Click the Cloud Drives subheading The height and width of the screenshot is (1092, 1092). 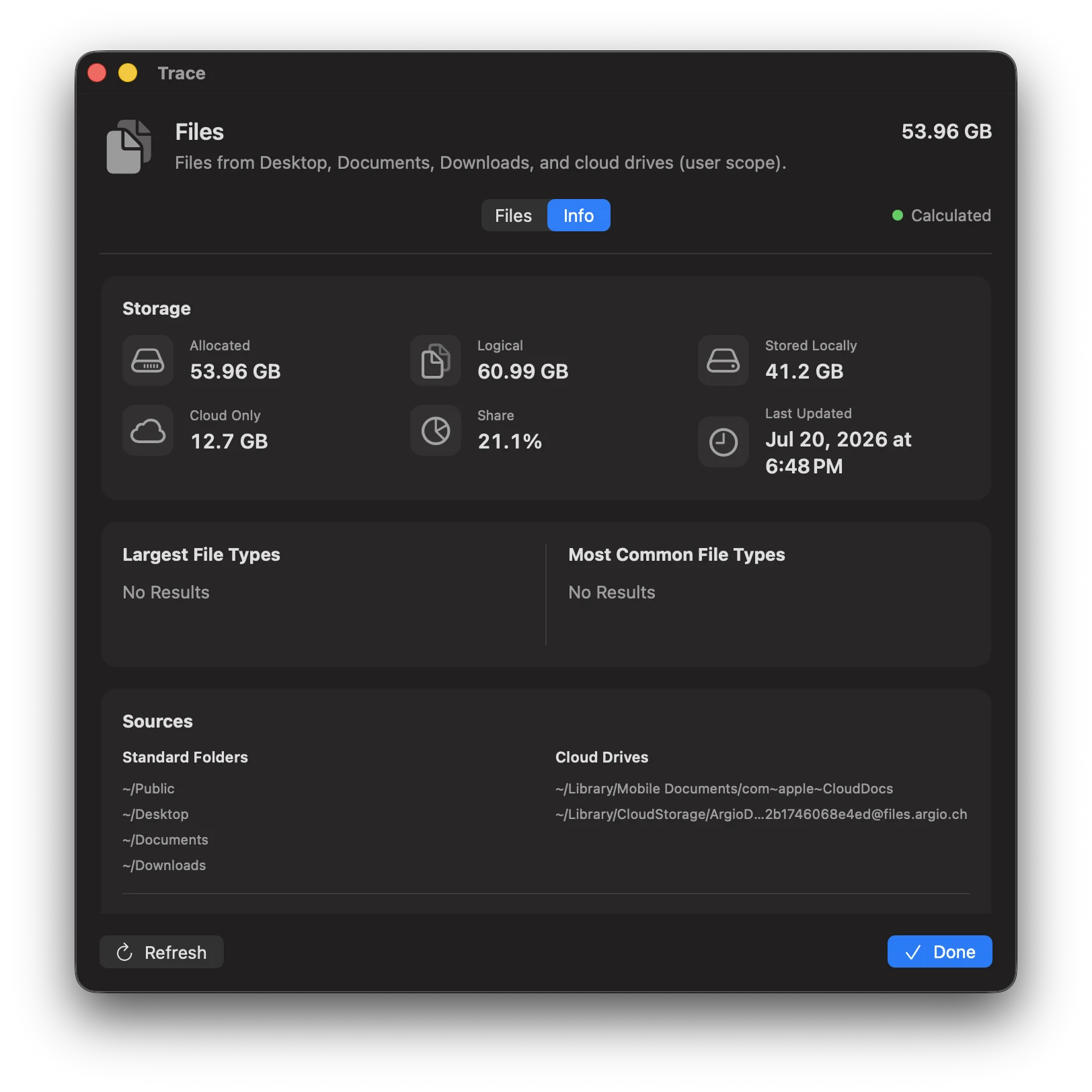[x=602, y=757]
